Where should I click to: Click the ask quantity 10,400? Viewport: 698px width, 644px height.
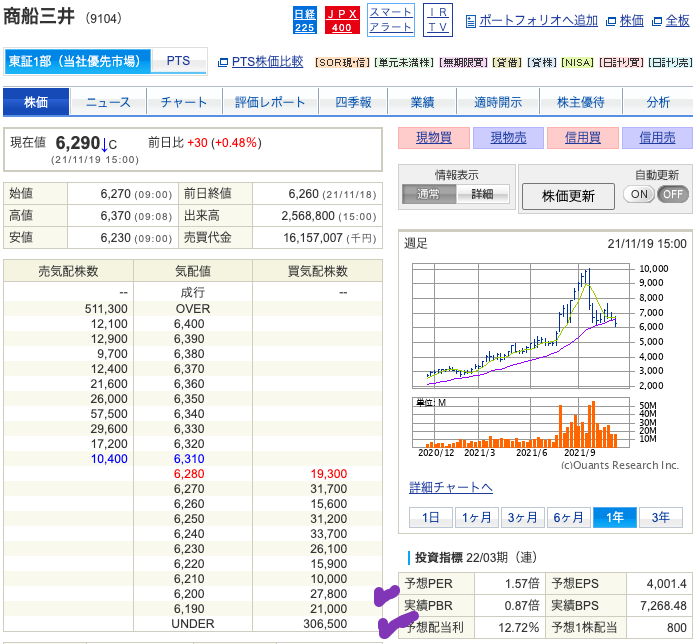109,459
